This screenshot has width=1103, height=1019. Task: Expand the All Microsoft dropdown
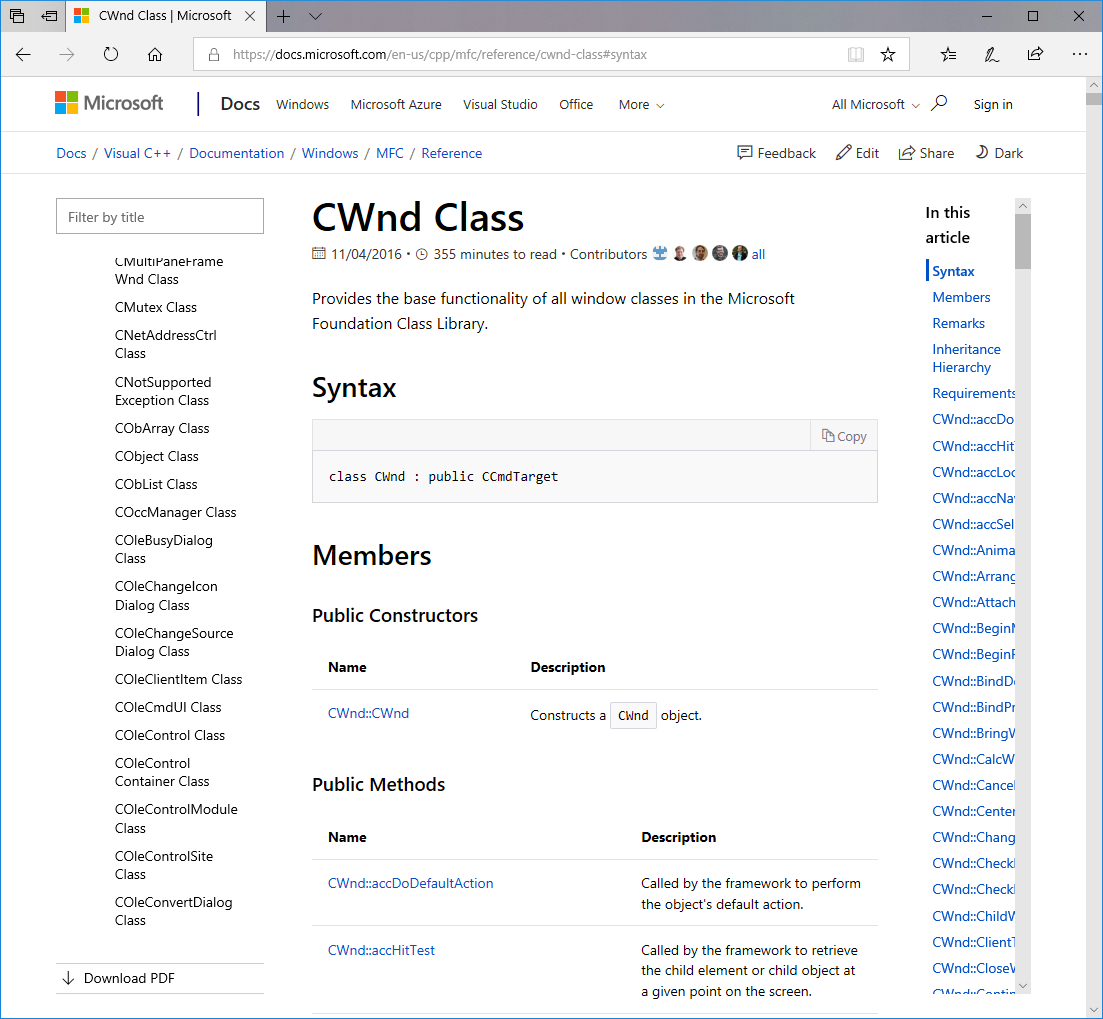pos(875,104)
